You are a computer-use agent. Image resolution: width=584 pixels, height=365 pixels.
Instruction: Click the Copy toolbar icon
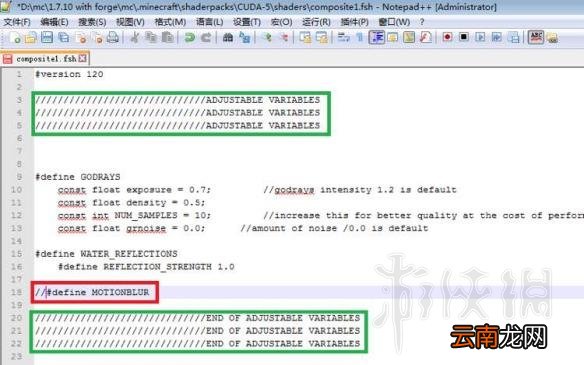pyautogui.click(x=151, y=37)
